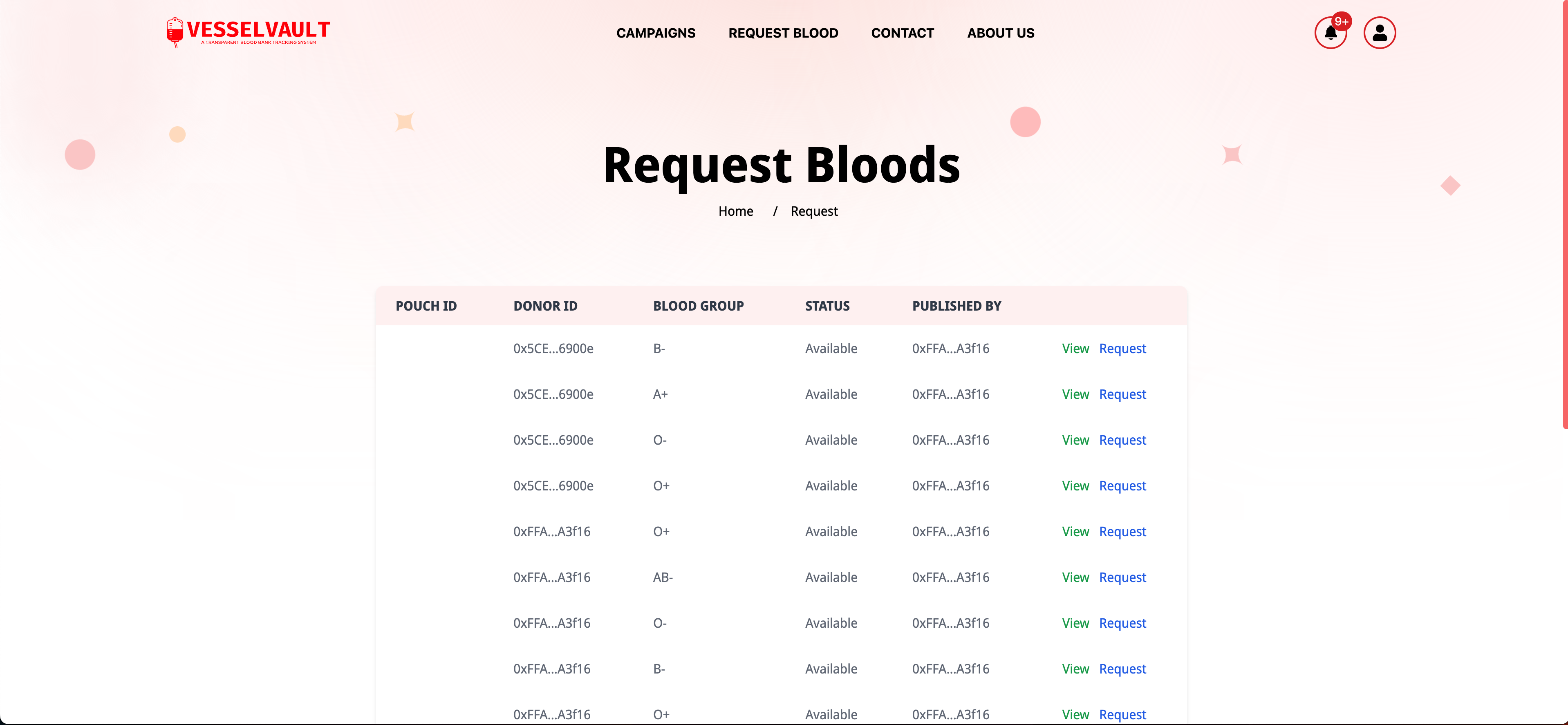
Task: View the B- pouch in first row
Action: 1075,348
